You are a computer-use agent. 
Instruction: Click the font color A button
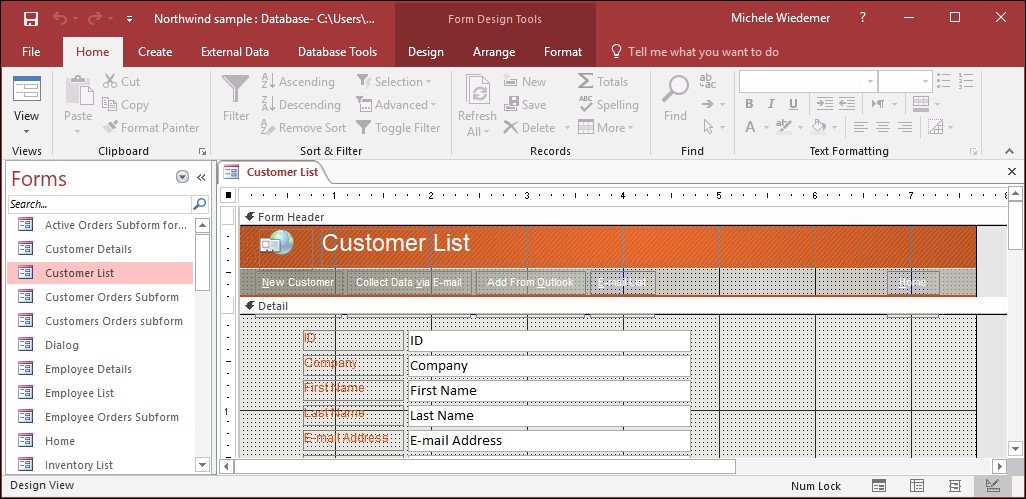point(750,127)
